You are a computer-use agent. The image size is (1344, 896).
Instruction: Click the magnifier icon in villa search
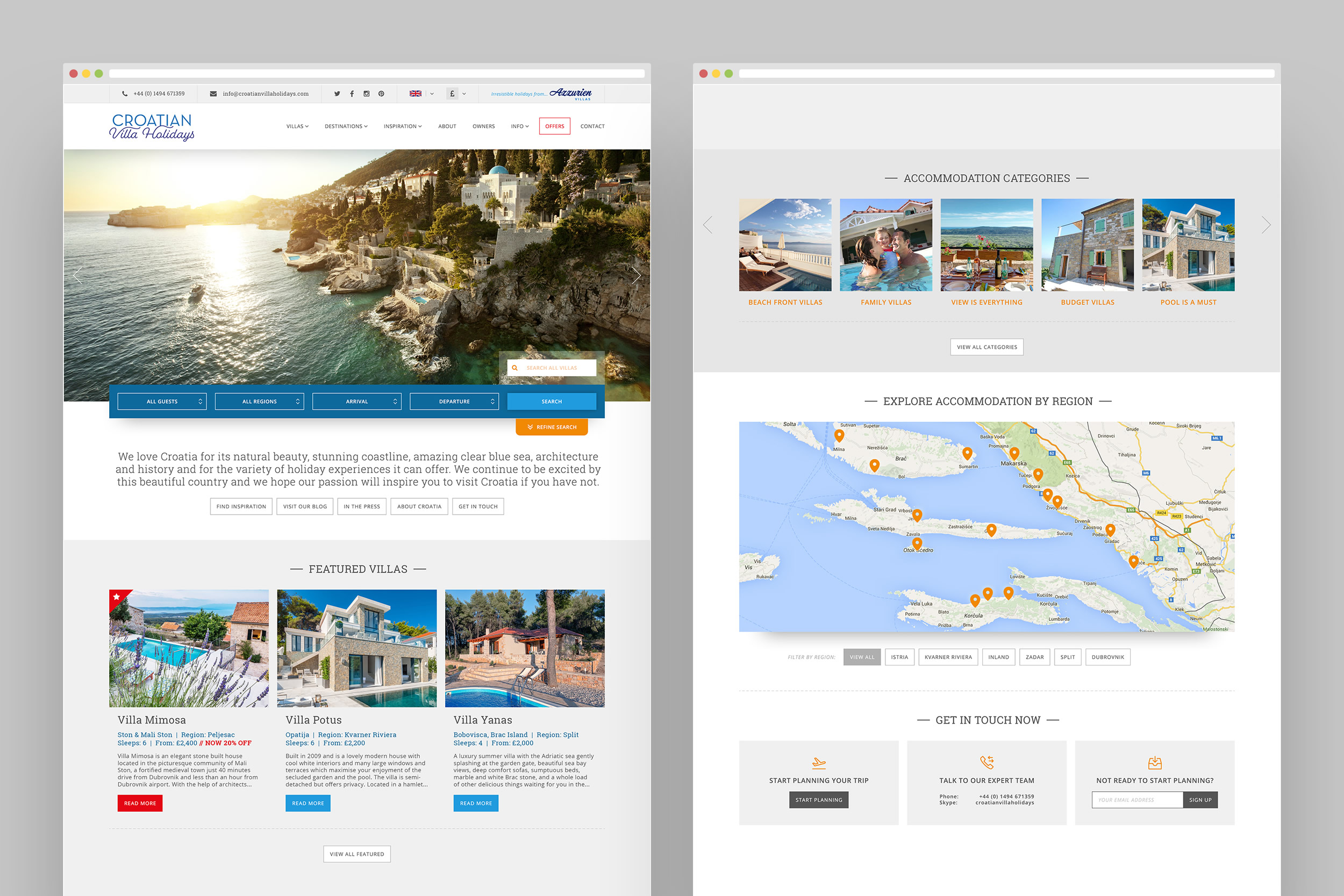[x=515, y=368]
